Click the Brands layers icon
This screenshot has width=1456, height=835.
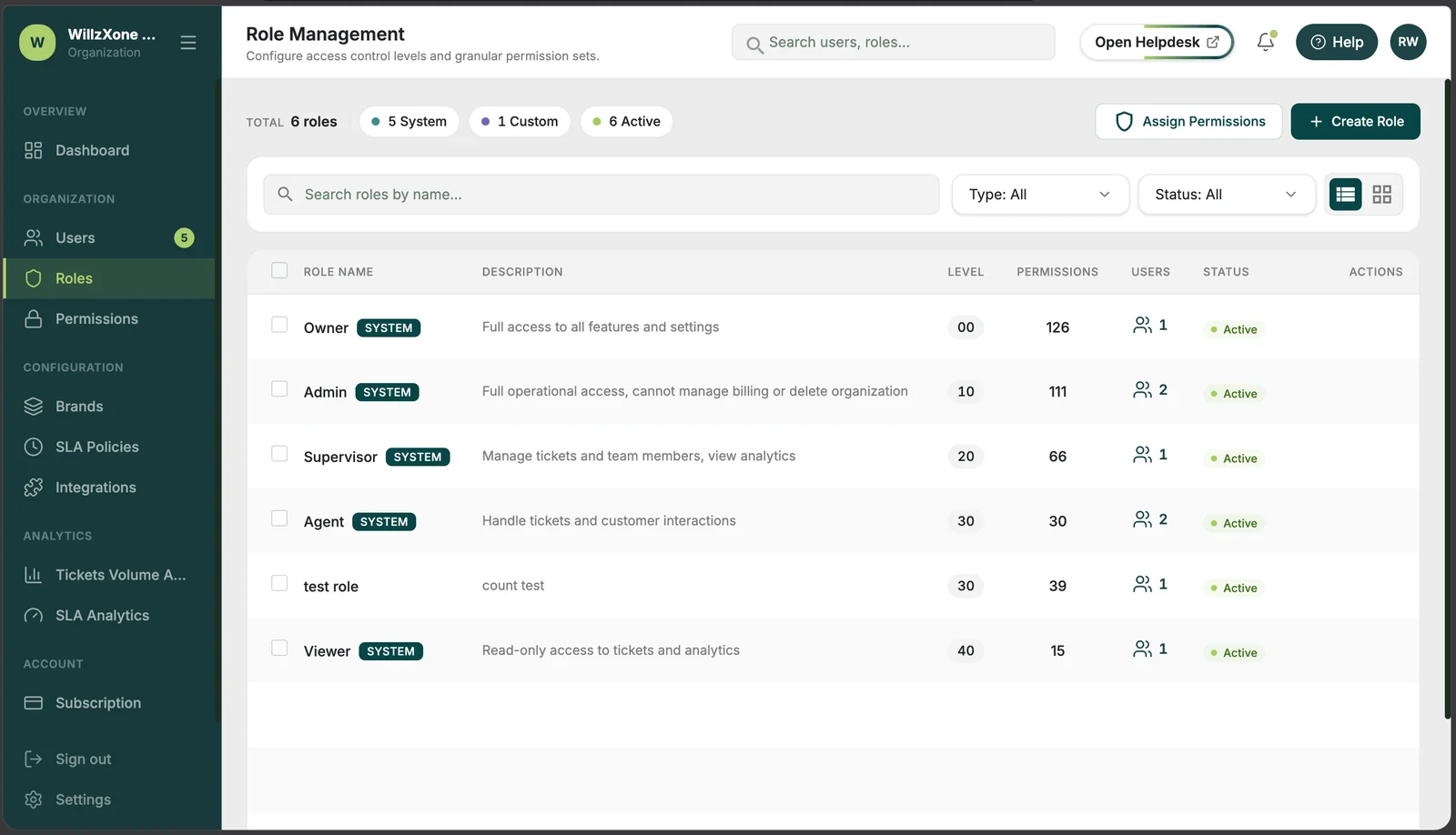[x=34, y=407]
